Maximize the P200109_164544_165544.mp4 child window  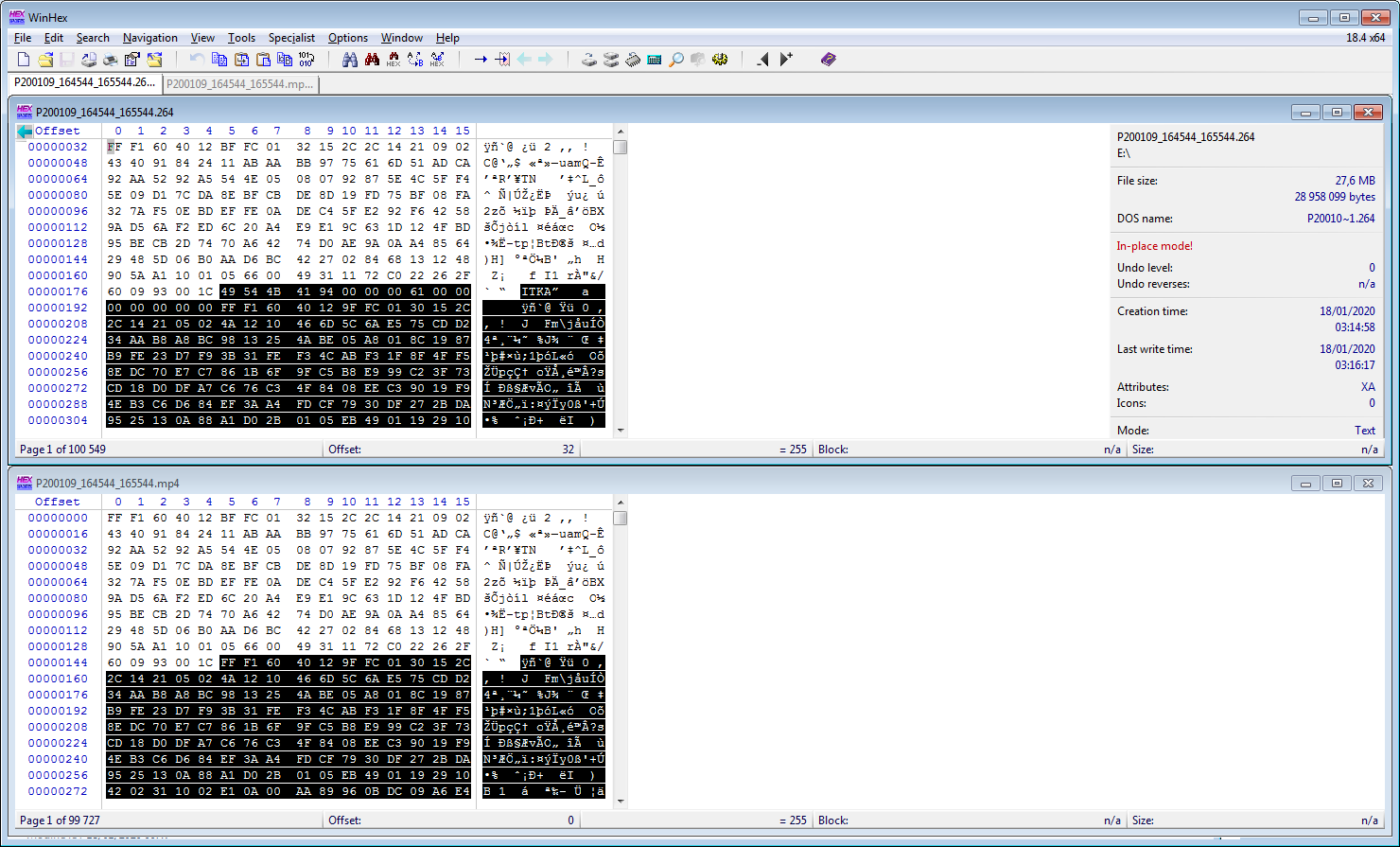click(1337, 484)
